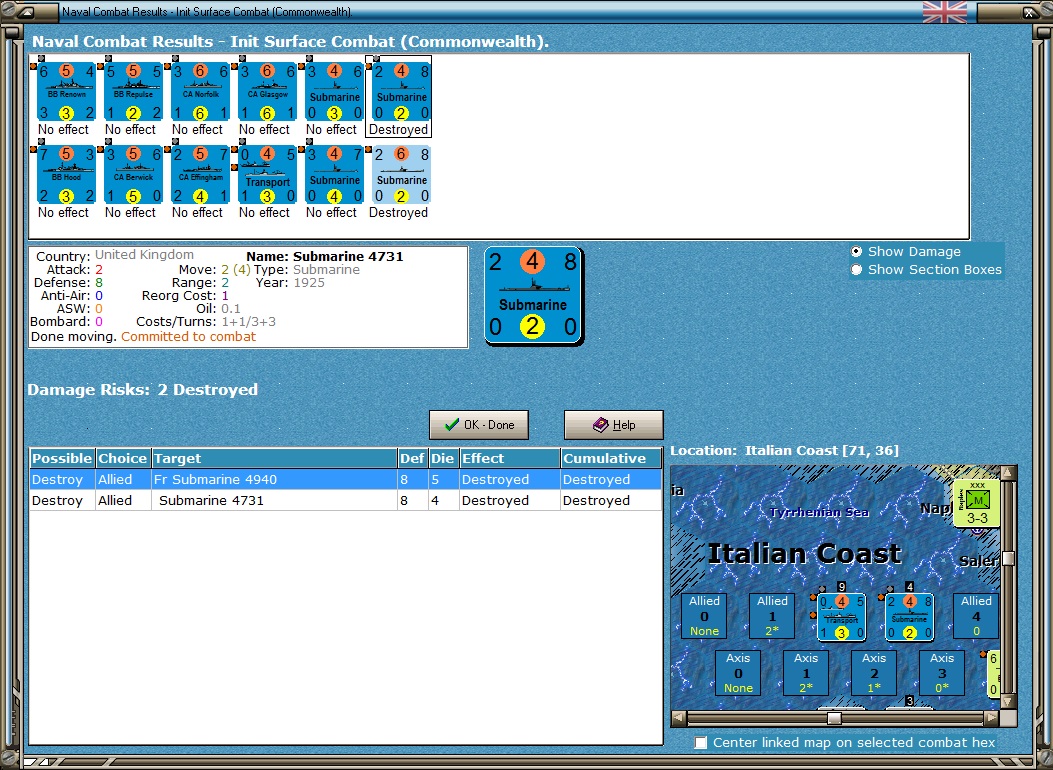
Task: Click the Allied 0 None section box
Action: click(x=704, y=616)
